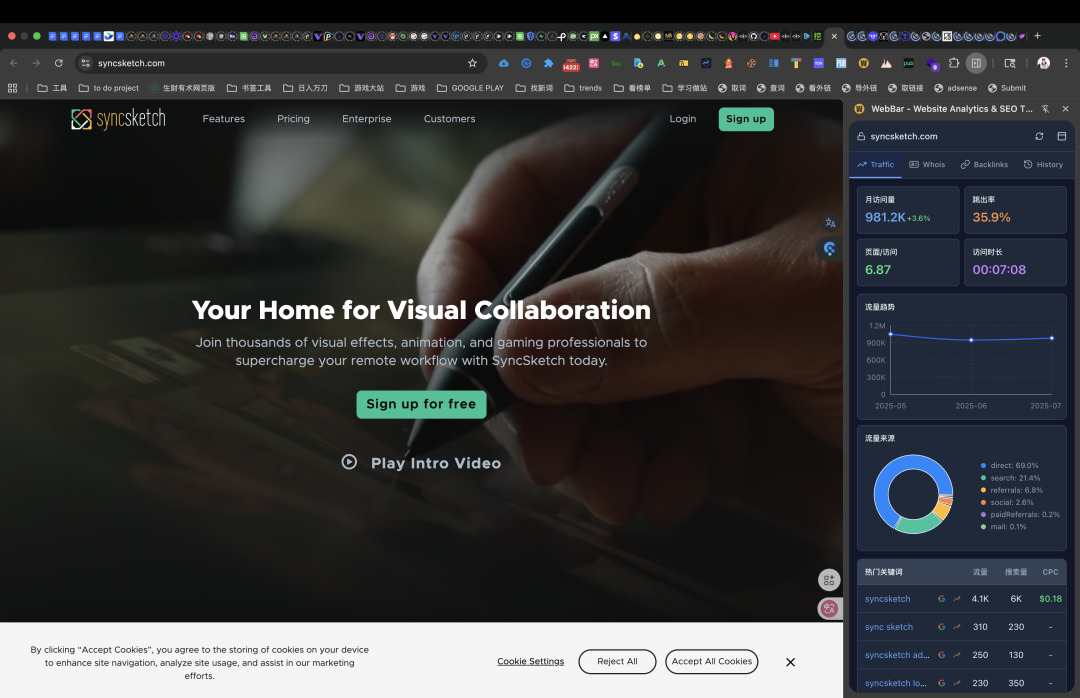
Task: Open the site information icon in address bar
Action: [85, 63]
